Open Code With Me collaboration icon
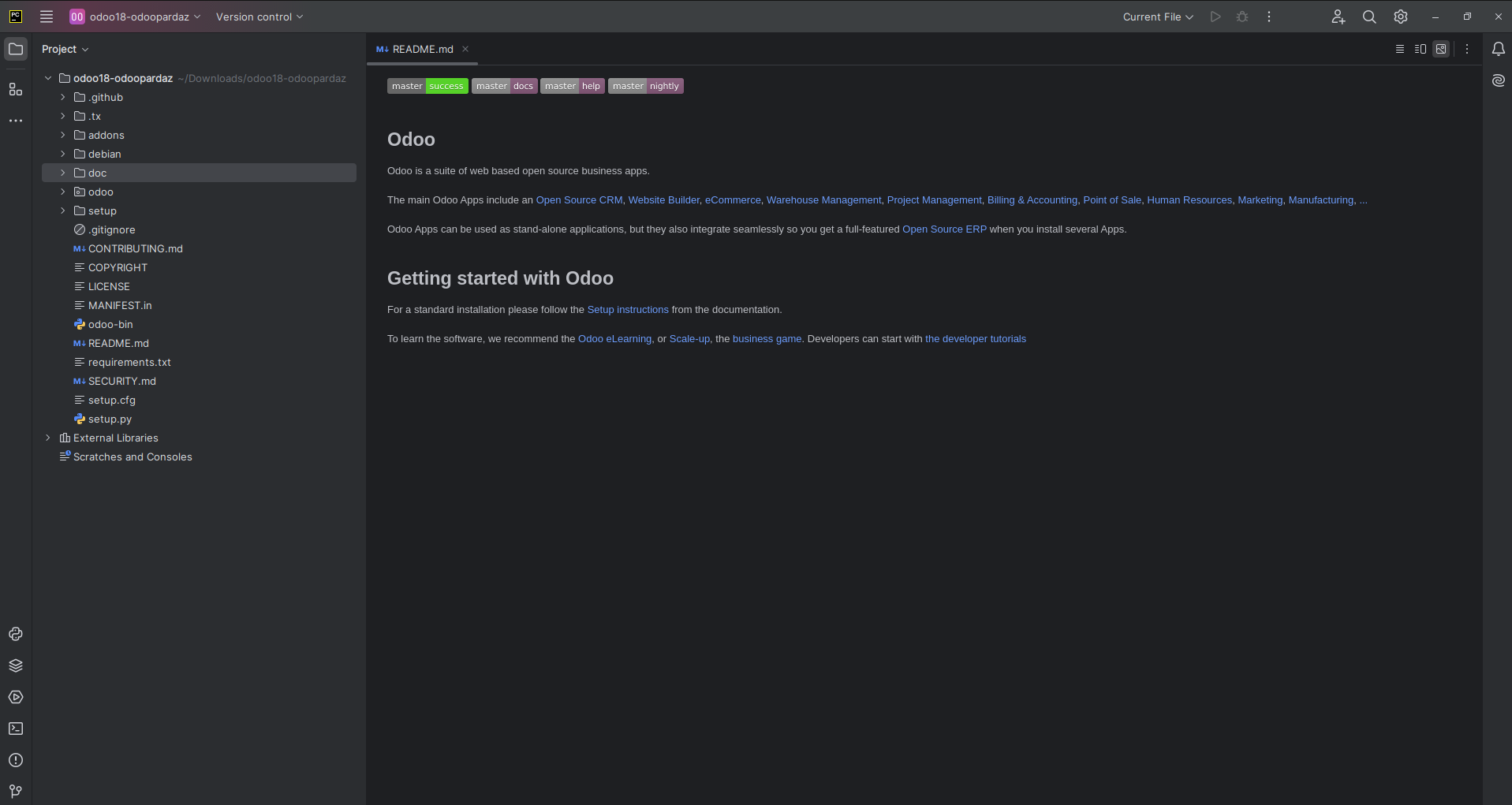Screen dimensions: 1512x805 1338,17
